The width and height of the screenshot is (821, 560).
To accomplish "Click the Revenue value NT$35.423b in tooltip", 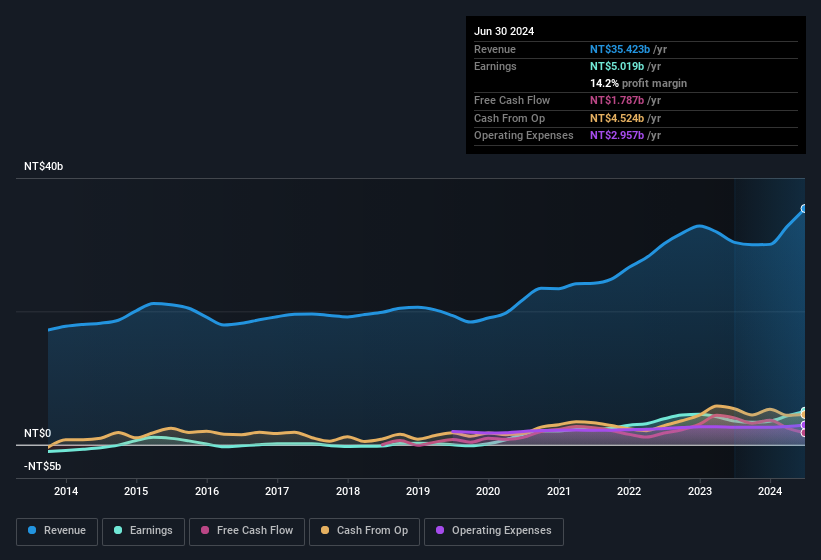I will coord(620,49).
